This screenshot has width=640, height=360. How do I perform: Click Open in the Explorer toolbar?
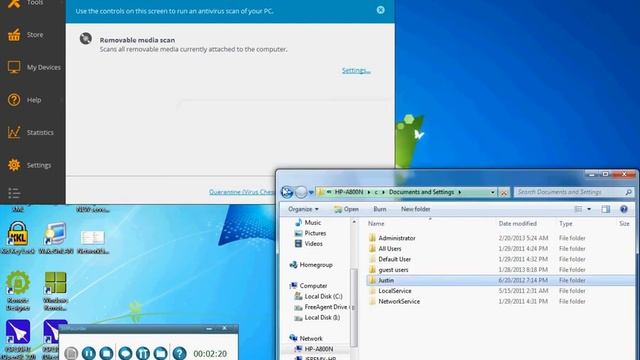[347, 209]
